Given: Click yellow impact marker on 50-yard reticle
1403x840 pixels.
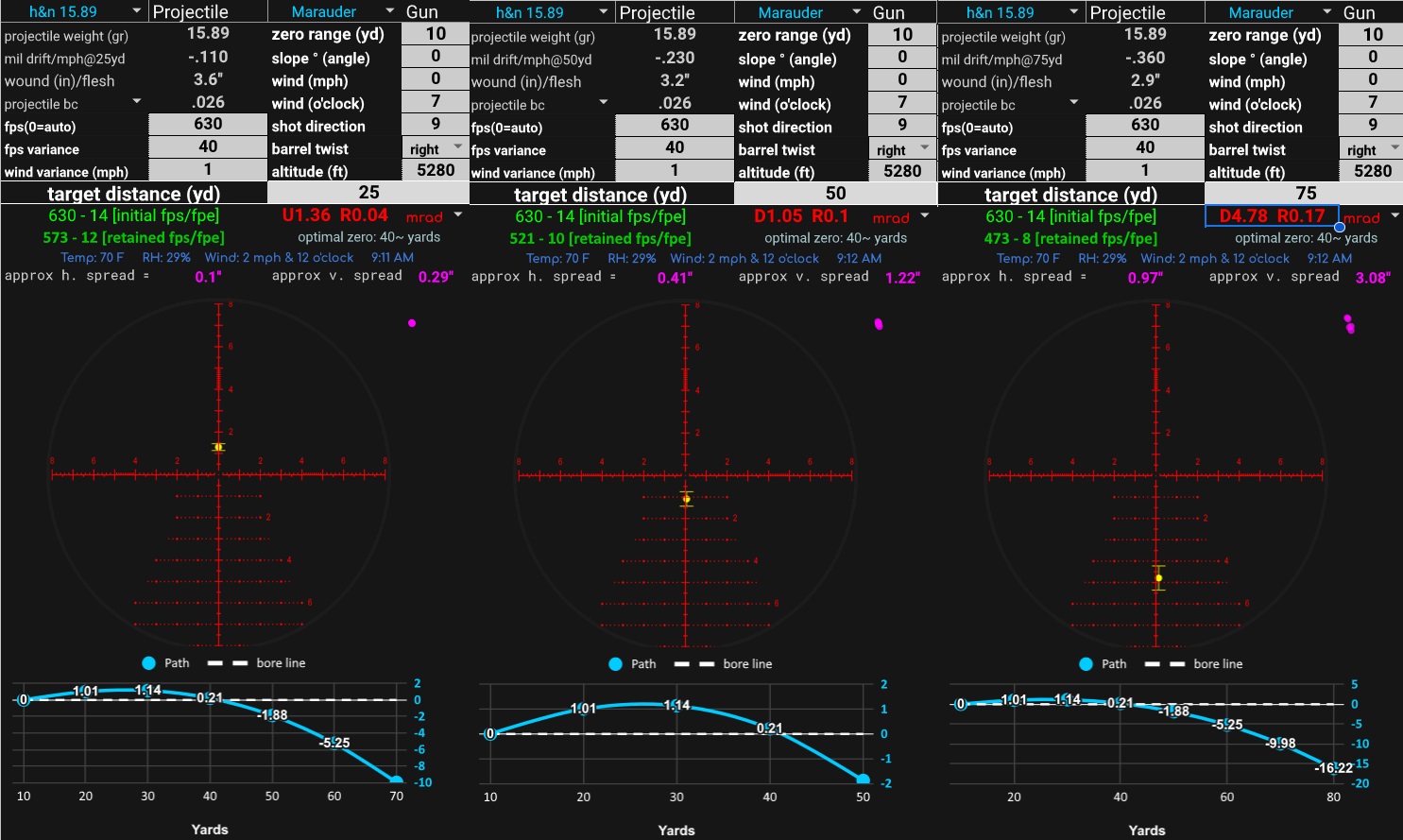Looking at the screenshot, I should pos(687,499).
